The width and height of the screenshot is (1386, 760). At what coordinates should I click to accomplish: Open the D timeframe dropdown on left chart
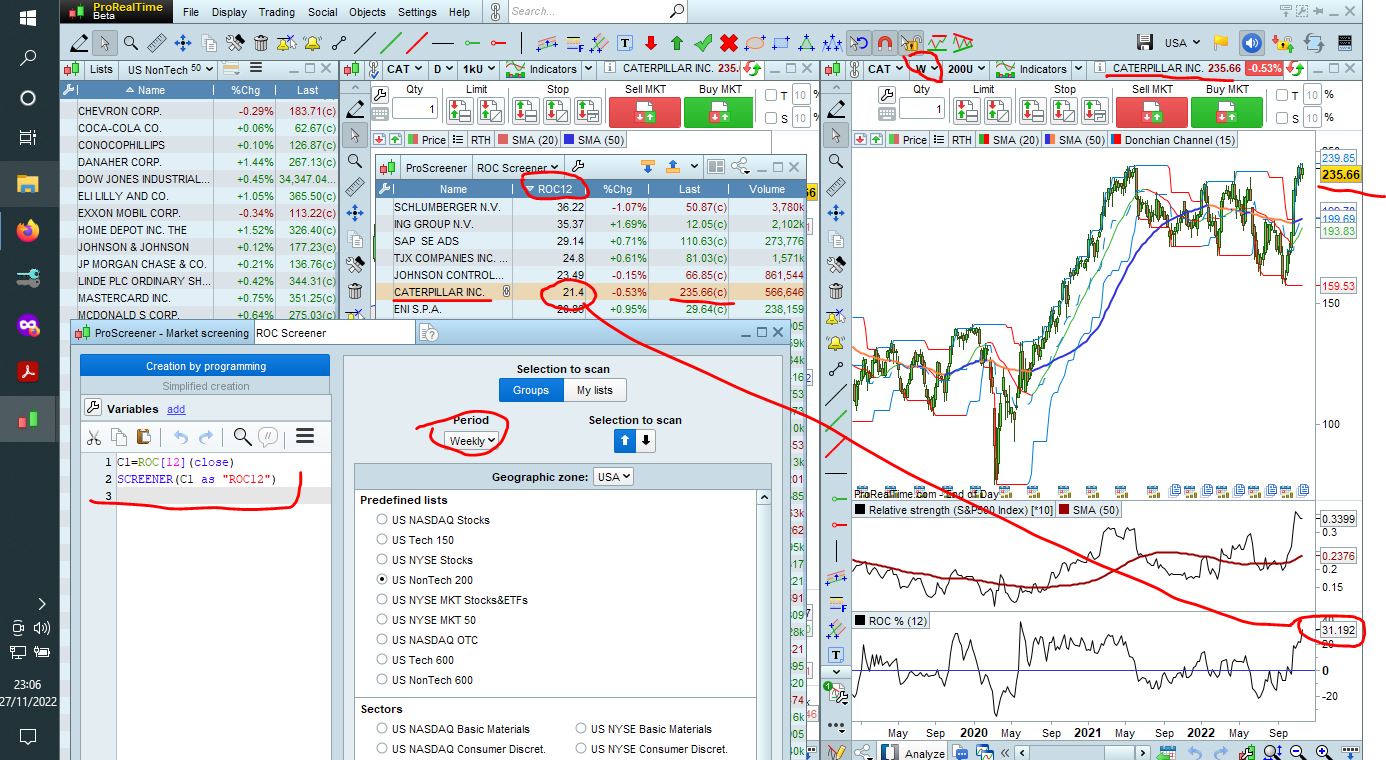(x=442, y=69)
